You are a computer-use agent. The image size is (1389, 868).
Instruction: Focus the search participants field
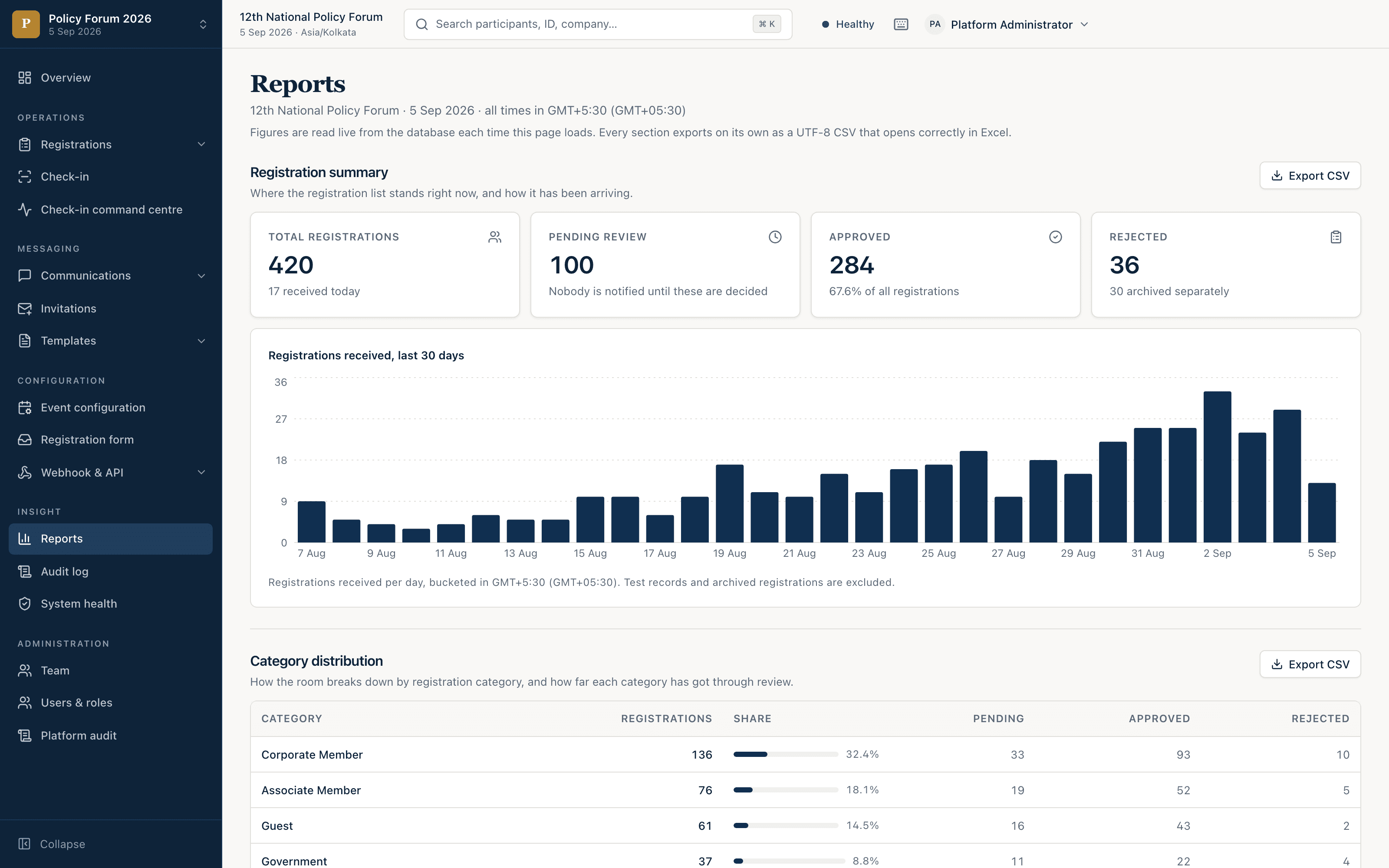coord(598,24)
